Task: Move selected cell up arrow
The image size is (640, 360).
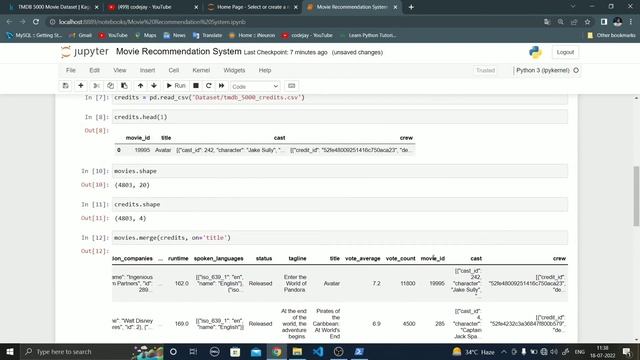Action: (x=140, y=86)
